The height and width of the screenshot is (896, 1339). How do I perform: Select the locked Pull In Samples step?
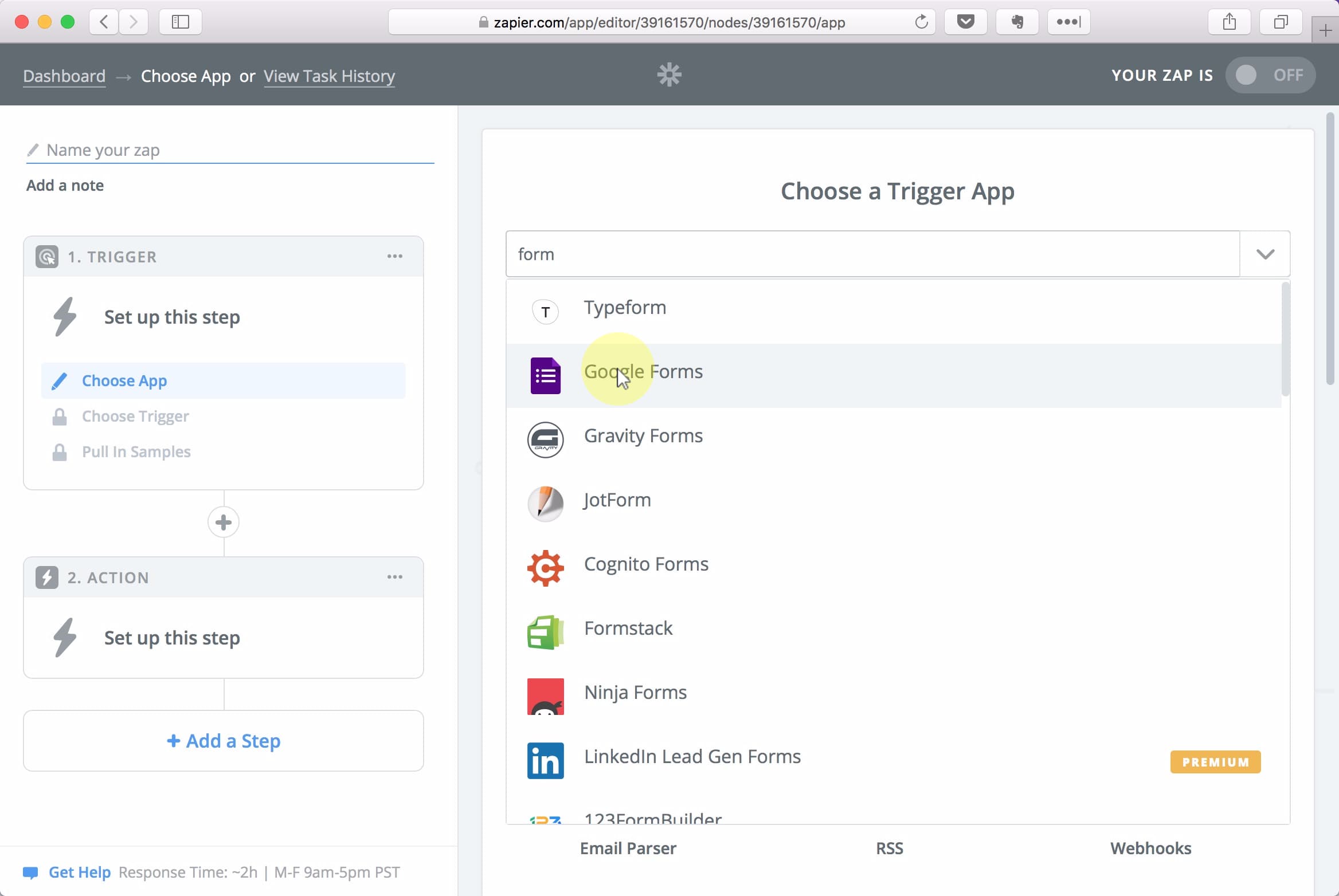pyautogui.click(x=136, y=451)
